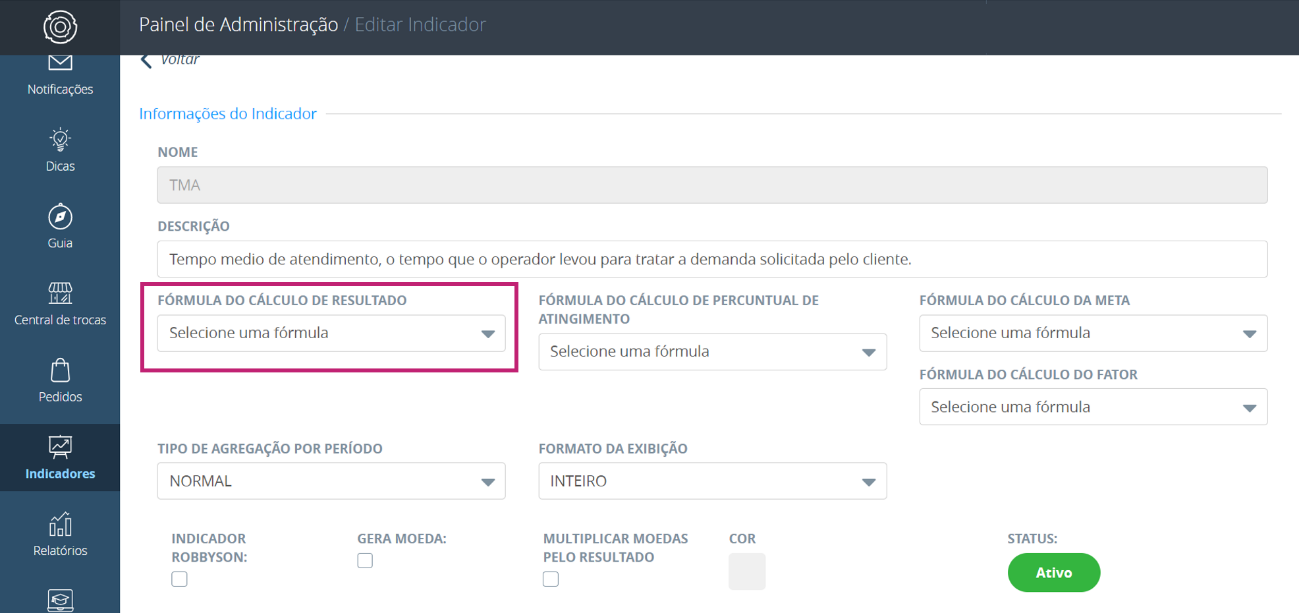The image size is (1299, 613).
Task: Click the graduation cap sidebar icon
Action: (x=60, y=600)
